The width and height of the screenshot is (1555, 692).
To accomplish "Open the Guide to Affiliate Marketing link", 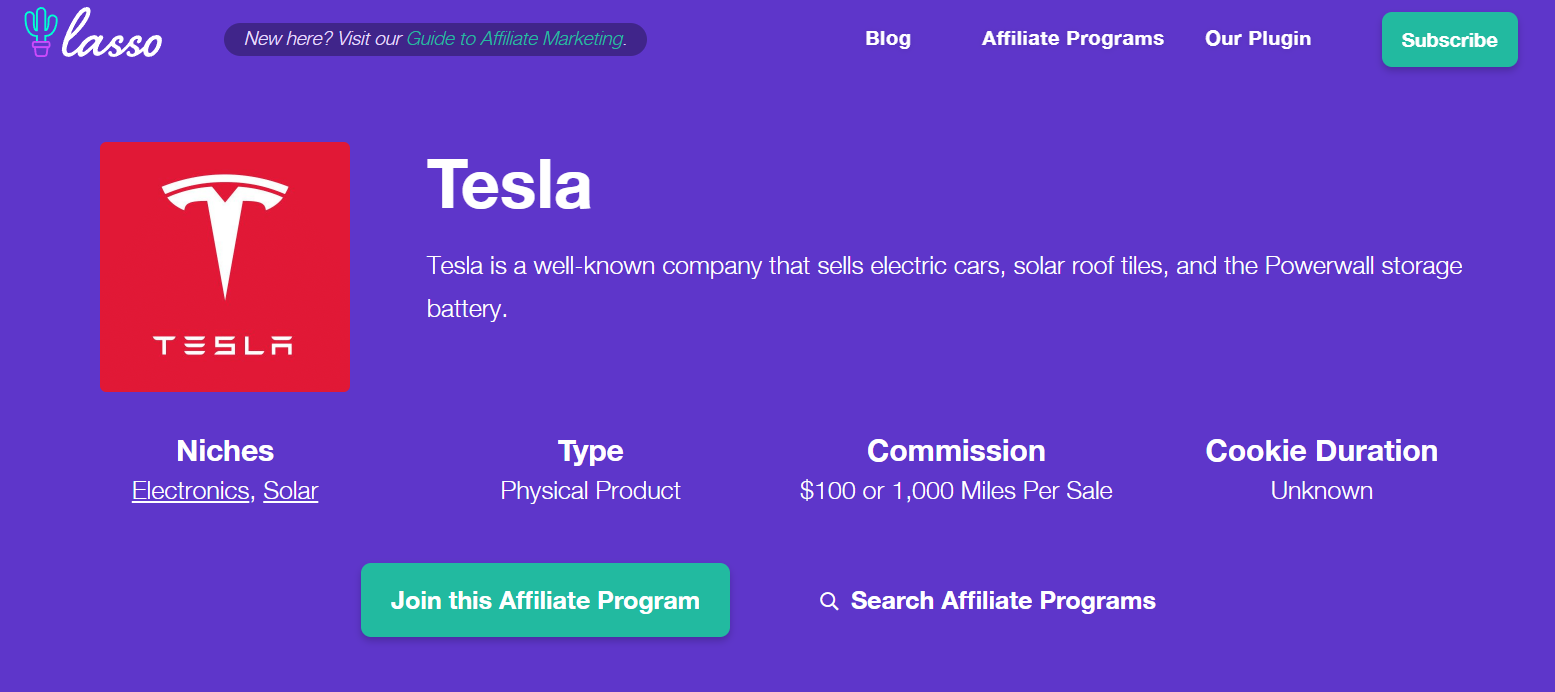I will click(x=516, y=39).
